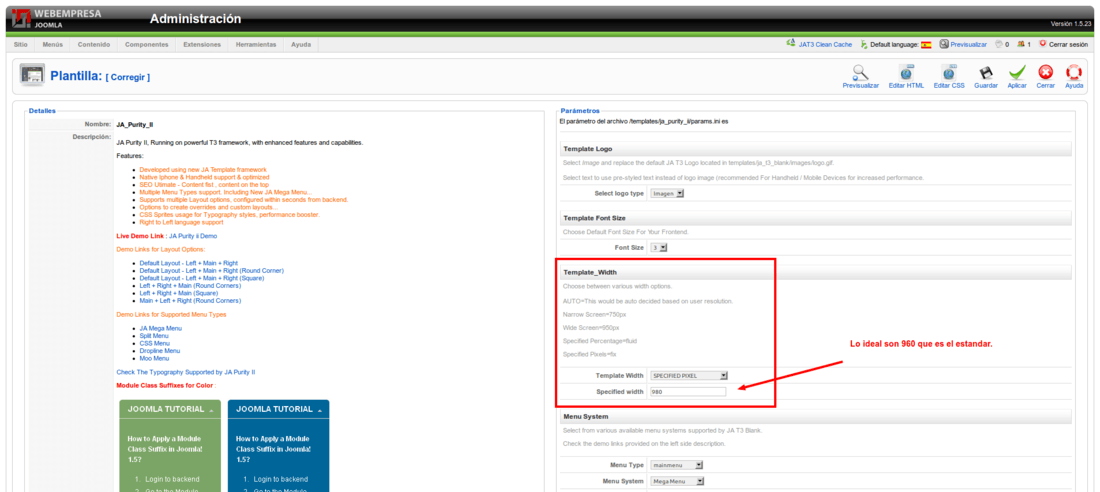1100x492 pixels.
Task: Click the Right to Left language support feature
Action: pyautogui.click(x=181, y=222)
